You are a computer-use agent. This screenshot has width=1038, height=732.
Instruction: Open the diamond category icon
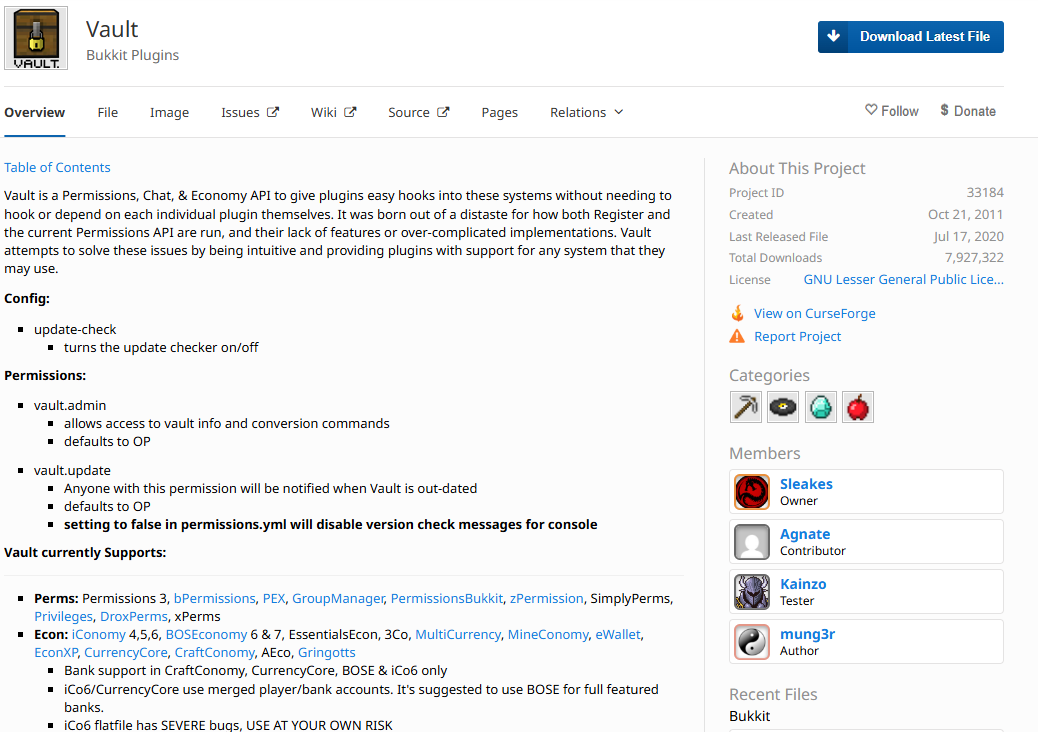[820, 406]
